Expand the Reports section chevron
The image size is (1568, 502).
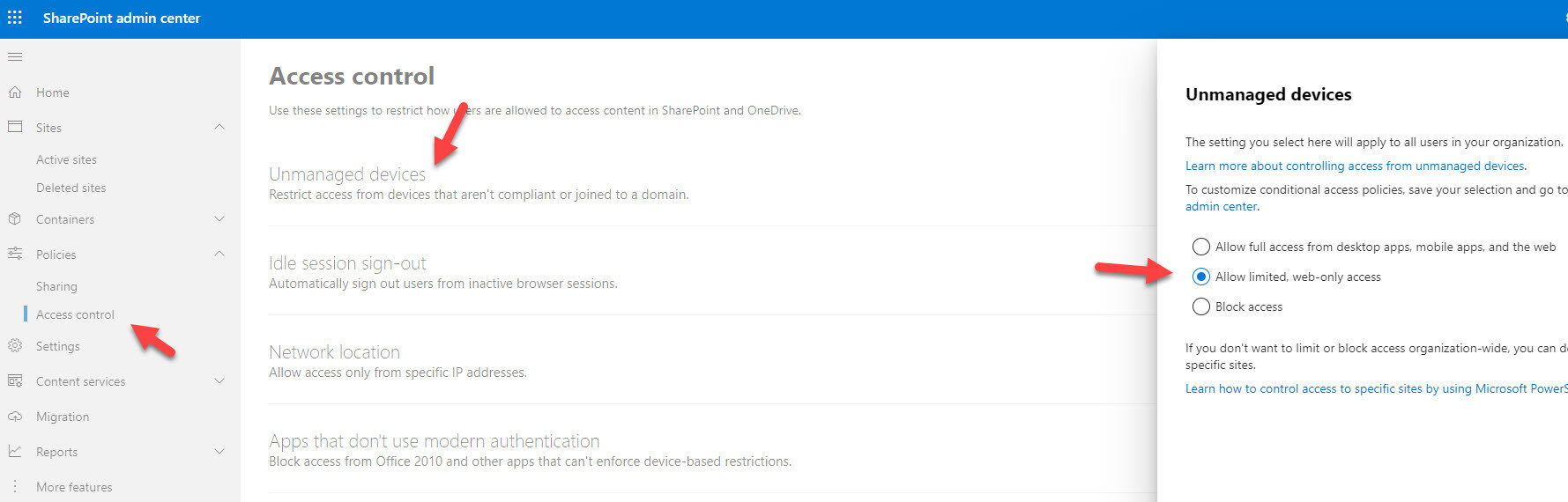[219, 451]
